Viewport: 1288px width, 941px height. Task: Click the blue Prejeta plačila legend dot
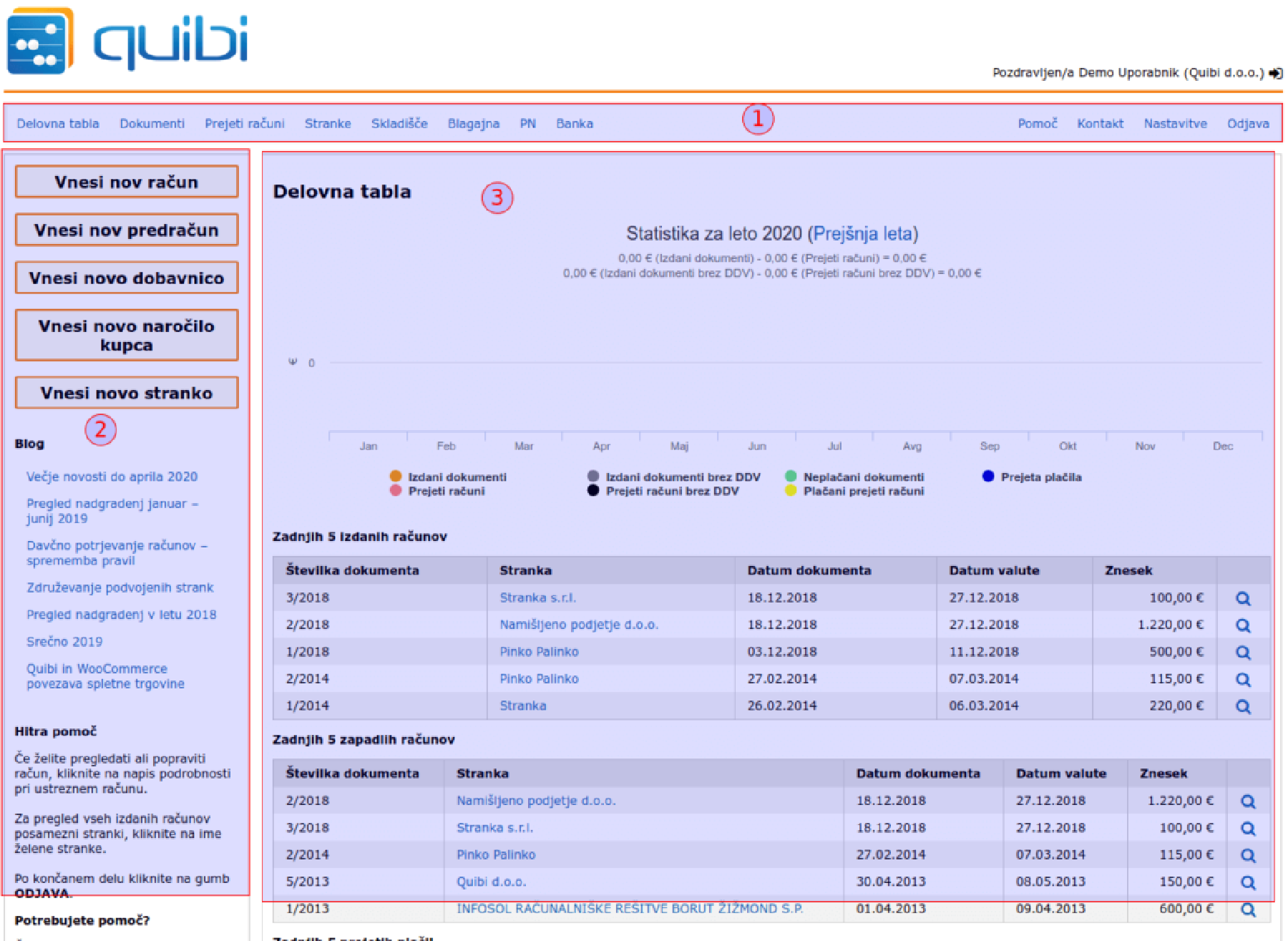click(x=988, y=476)
